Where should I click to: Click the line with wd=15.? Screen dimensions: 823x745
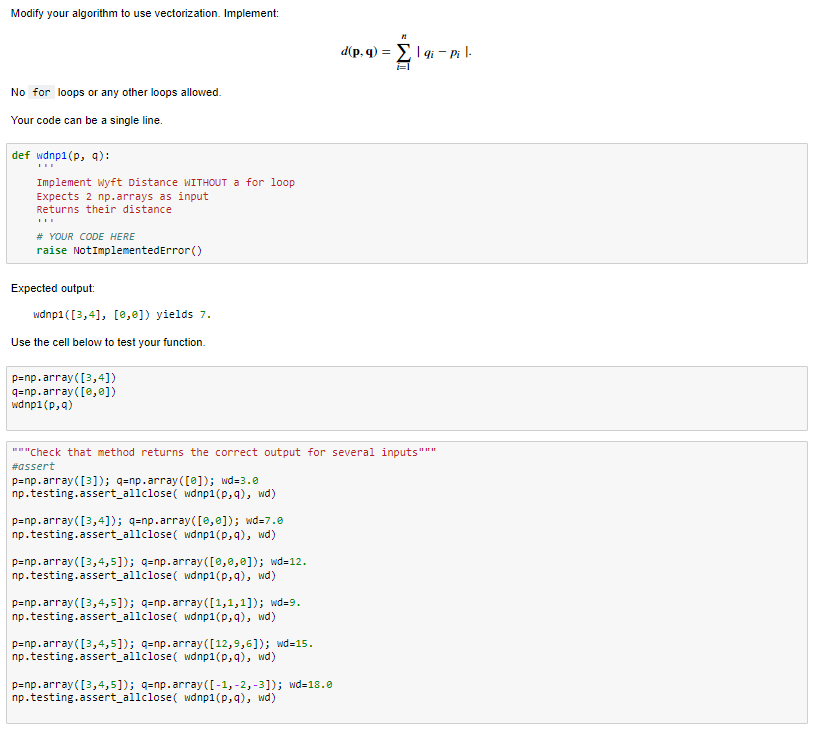[x=162, y=644]
